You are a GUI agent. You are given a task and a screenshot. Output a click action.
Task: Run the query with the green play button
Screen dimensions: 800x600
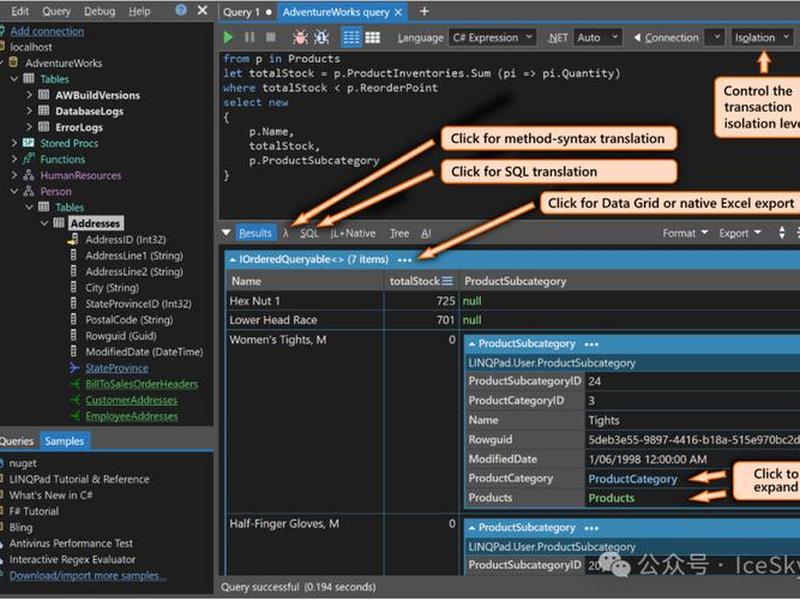(x=228, y=37)
